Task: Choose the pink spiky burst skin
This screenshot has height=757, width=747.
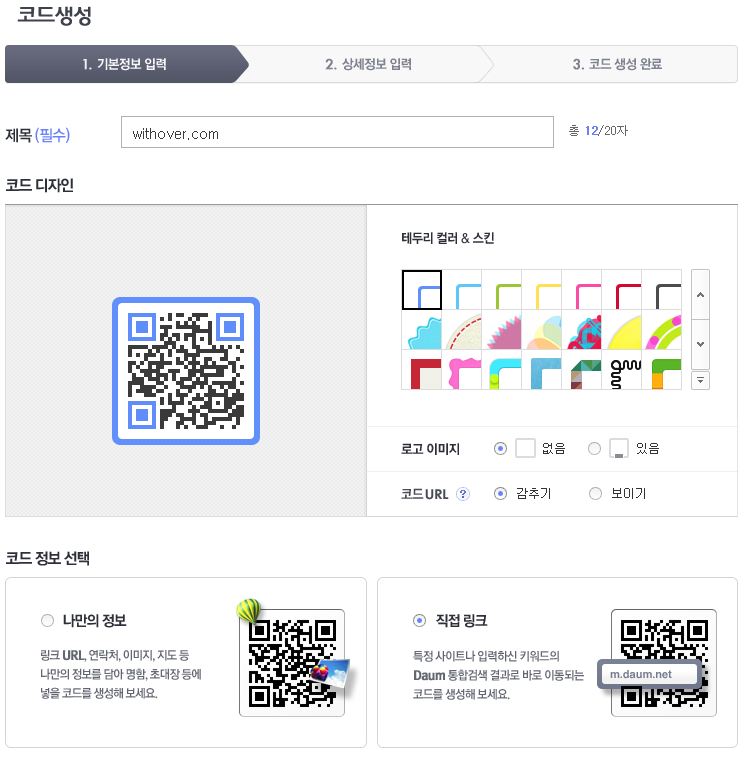Action: point(502,330)
